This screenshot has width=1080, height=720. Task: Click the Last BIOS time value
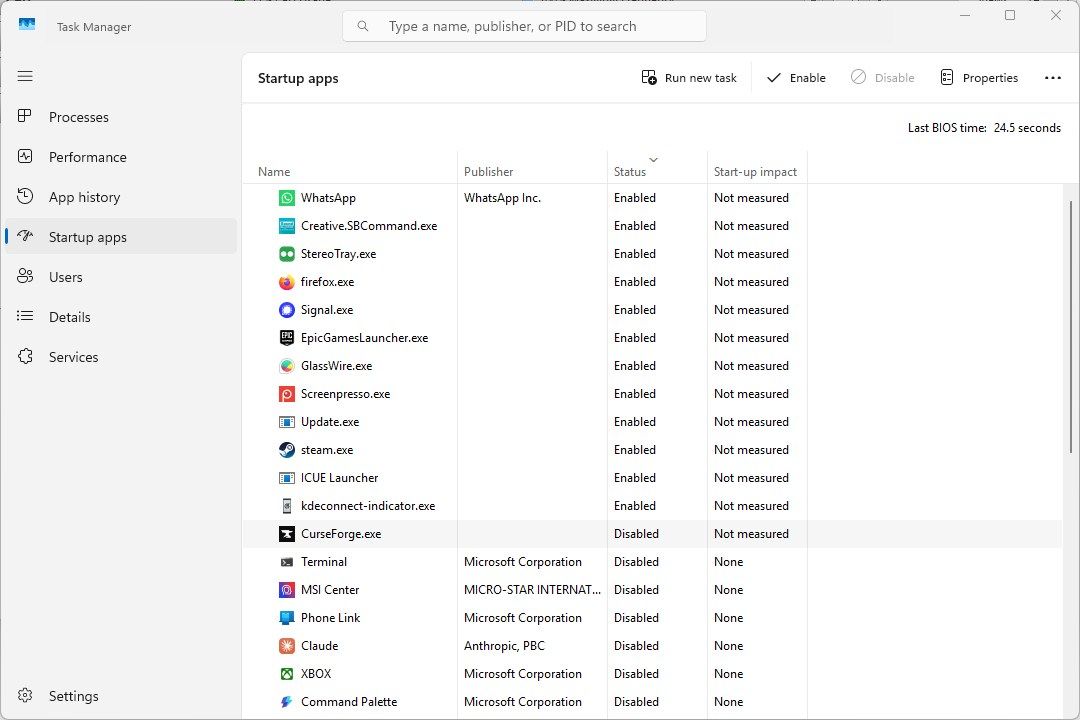tap(1027, 127)
